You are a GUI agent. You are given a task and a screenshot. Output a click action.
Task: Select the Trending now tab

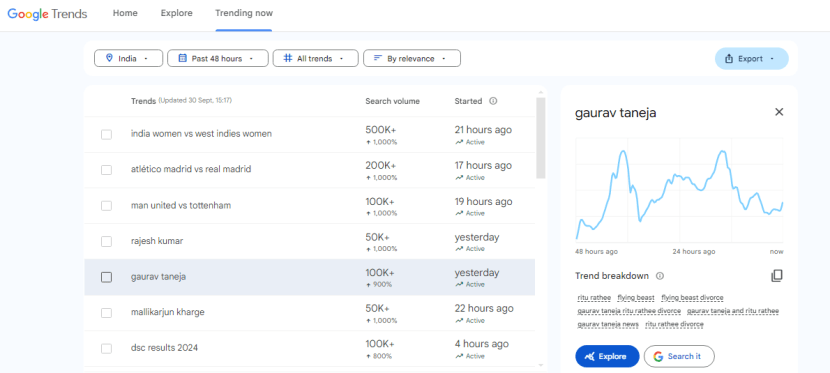click(x=243, y=13)
